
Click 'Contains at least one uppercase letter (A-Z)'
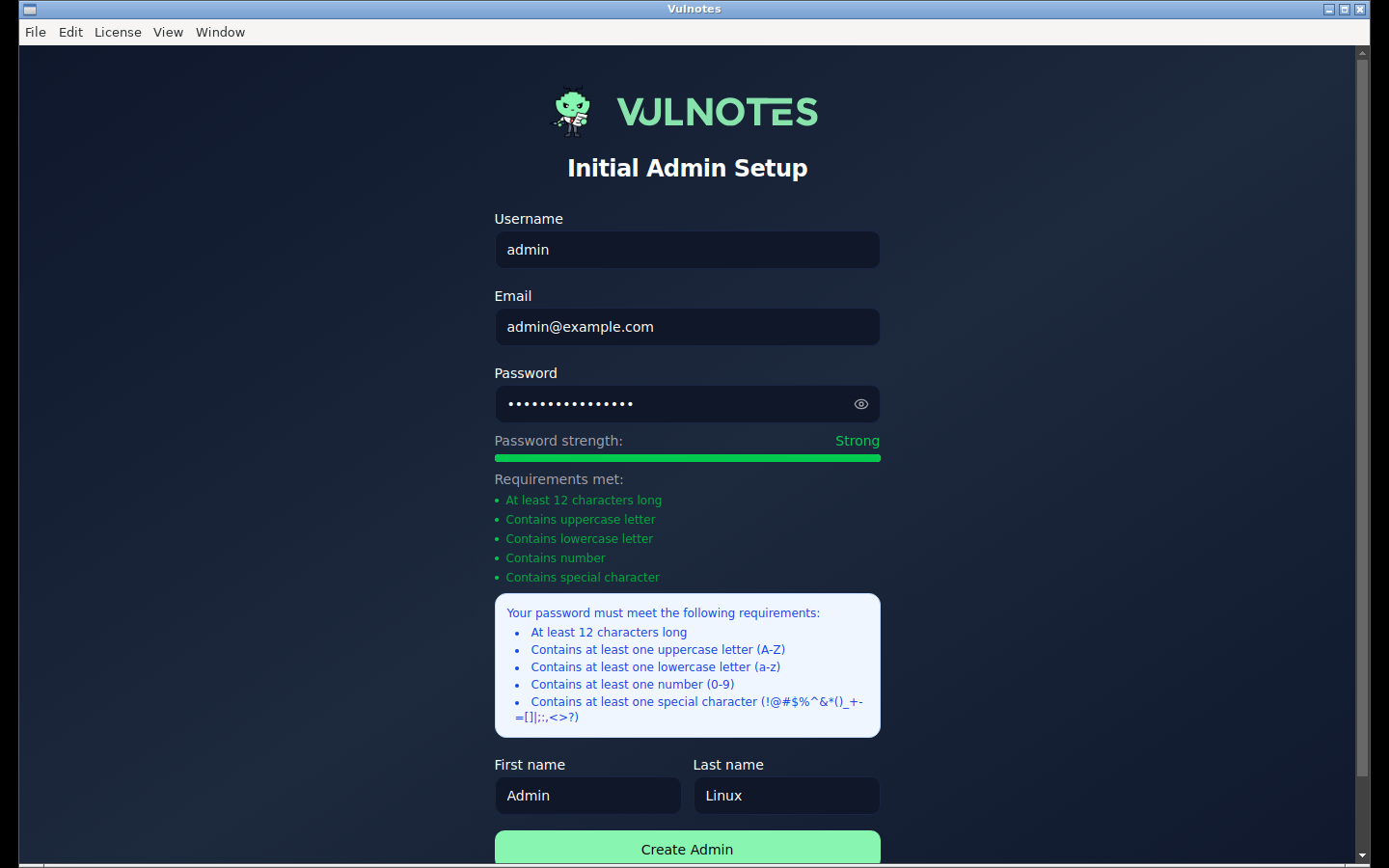tap(658, 650)
